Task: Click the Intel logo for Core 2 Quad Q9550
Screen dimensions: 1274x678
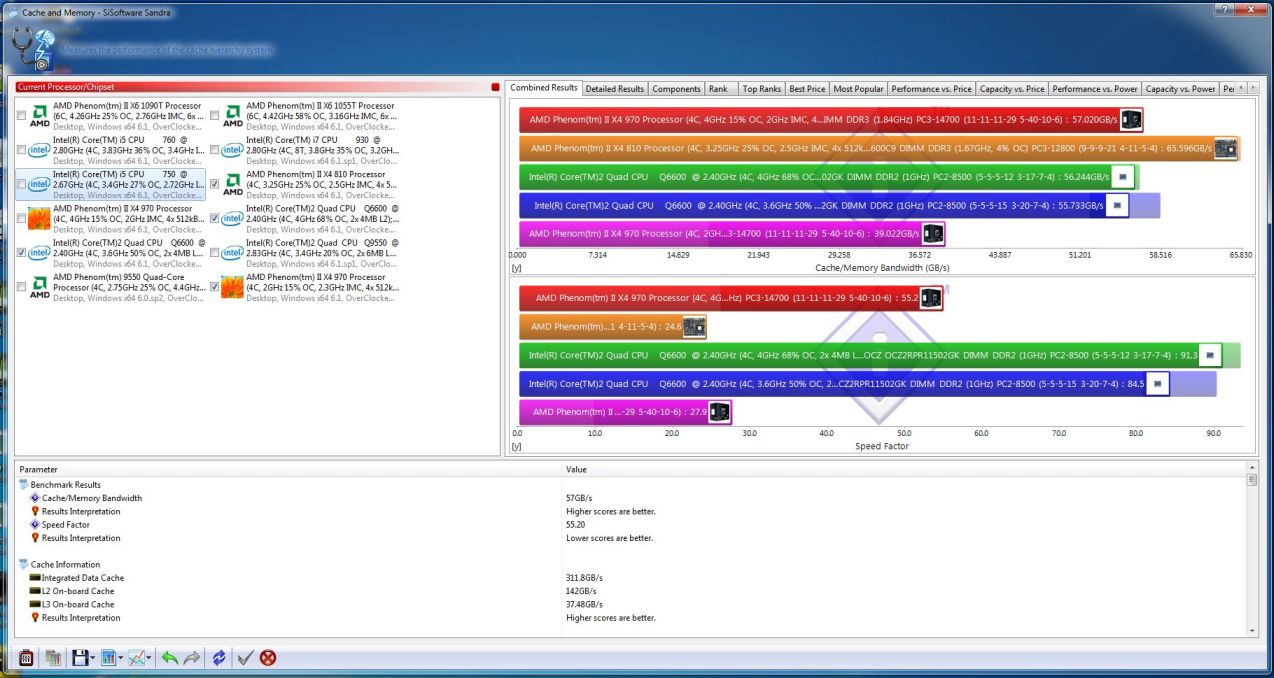Action: pyautogui.click(x=233, y=253)
